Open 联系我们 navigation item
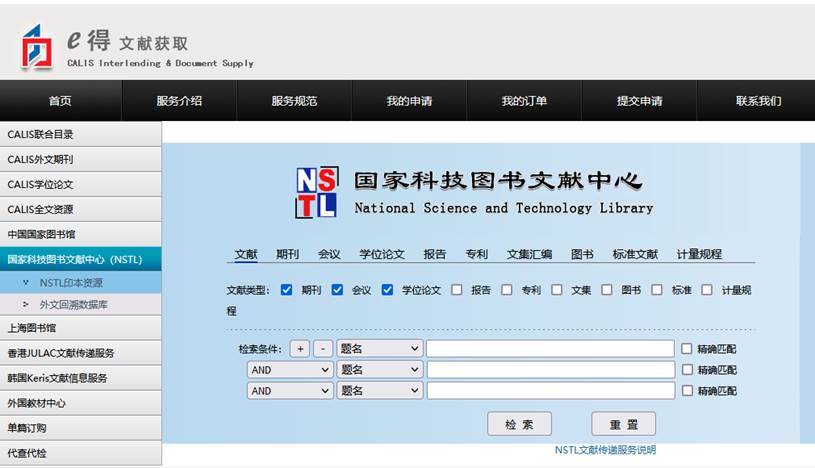815x468 pixels. click(758, 100)
